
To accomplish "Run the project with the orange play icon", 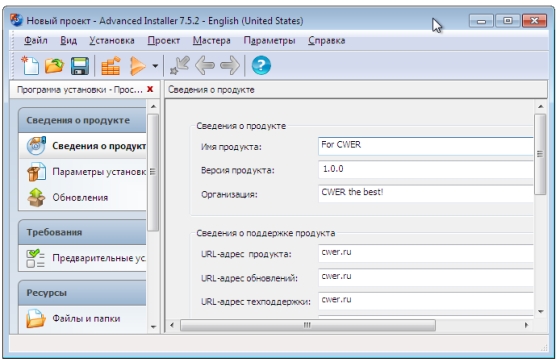I will coord(137,66).
